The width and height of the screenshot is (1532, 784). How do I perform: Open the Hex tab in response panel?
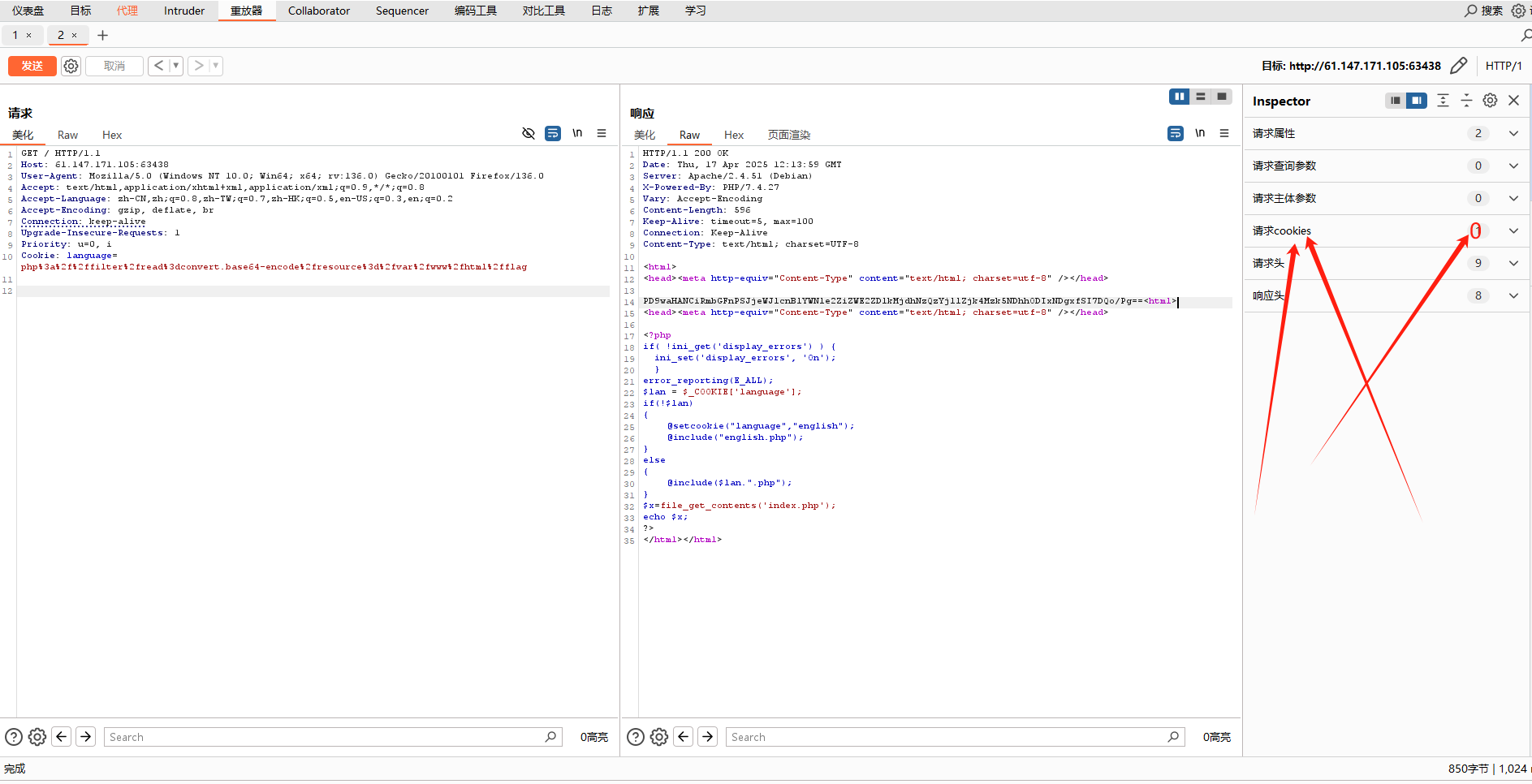[734, 135]
